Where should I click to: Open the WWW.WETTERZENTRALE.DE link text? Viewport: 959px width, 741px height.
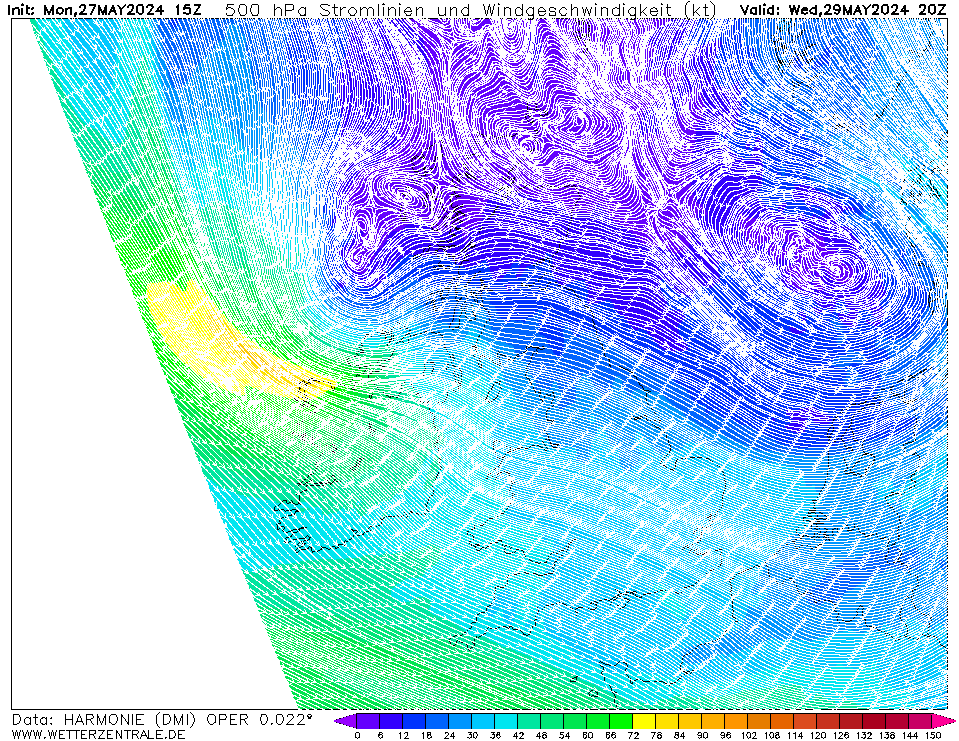tap(98, 734)
